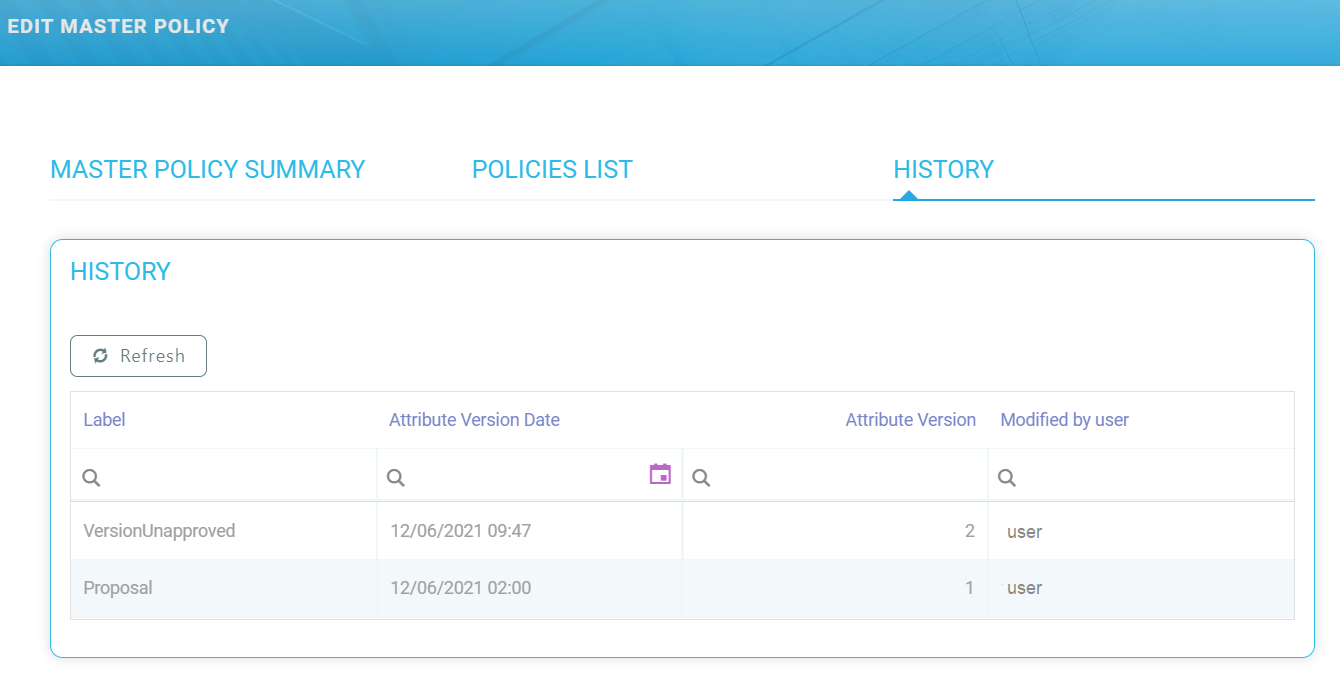This screenshot has width=1340, height=673.
Task: Click the 12/06/2021 09:47 date cell
Action: (461, 531)
